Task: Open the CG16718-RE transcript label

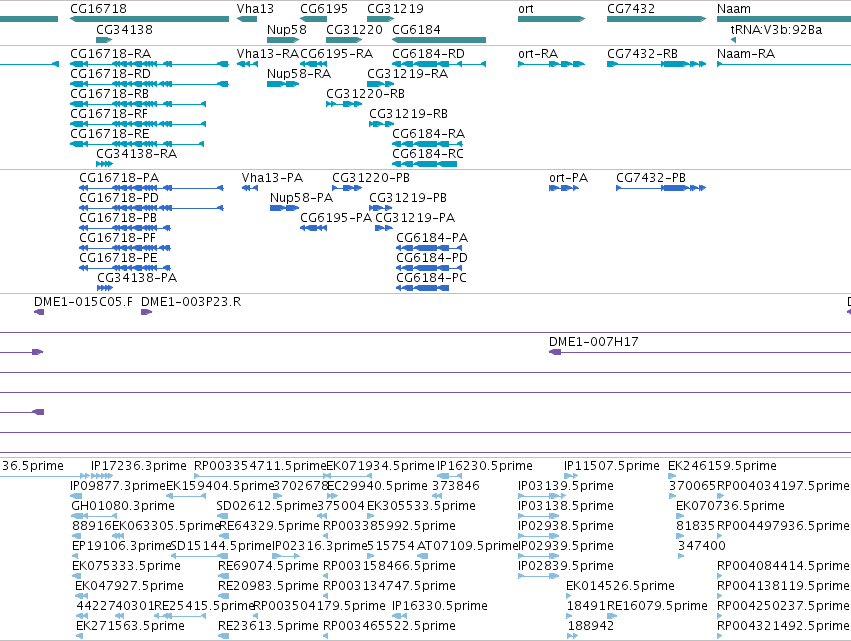Action: 110,134
